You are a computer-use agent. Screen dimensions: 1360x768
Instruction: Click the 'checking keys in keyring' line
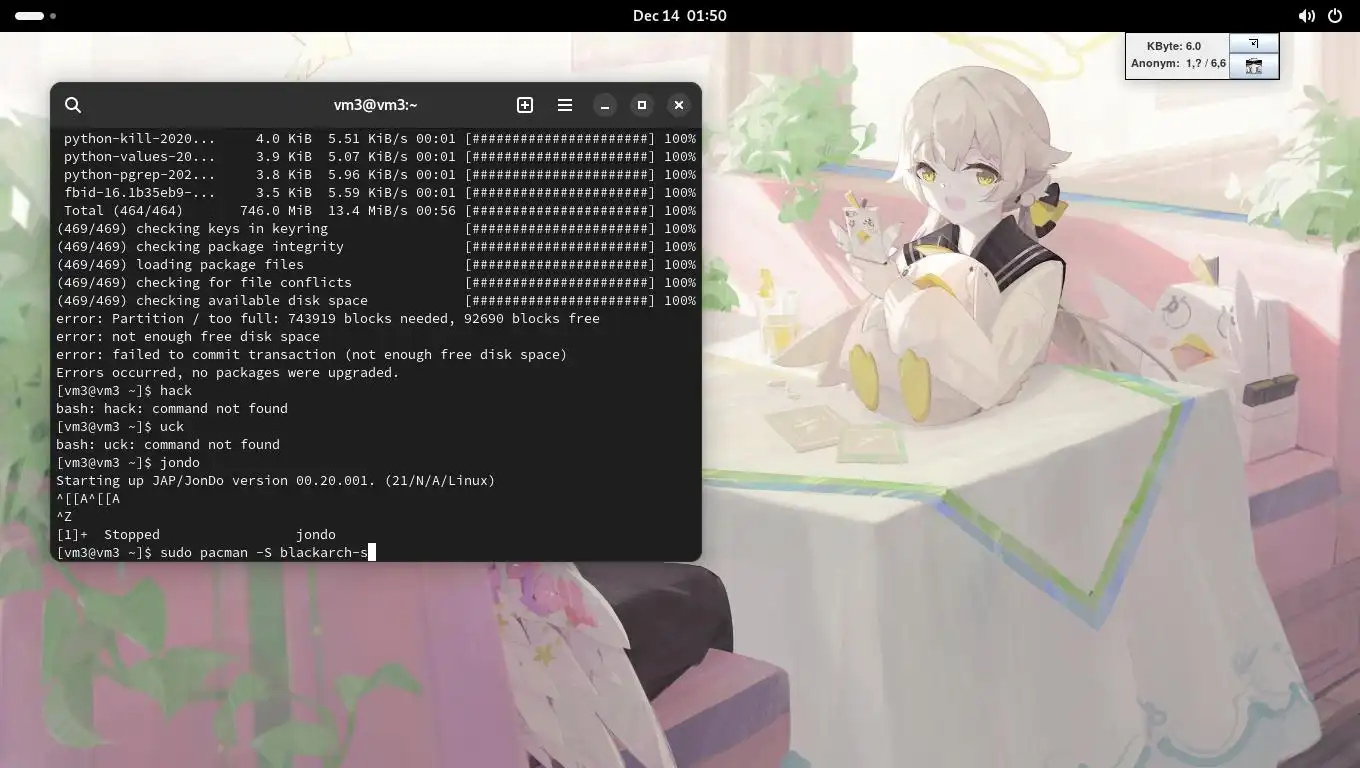point(376,228)
